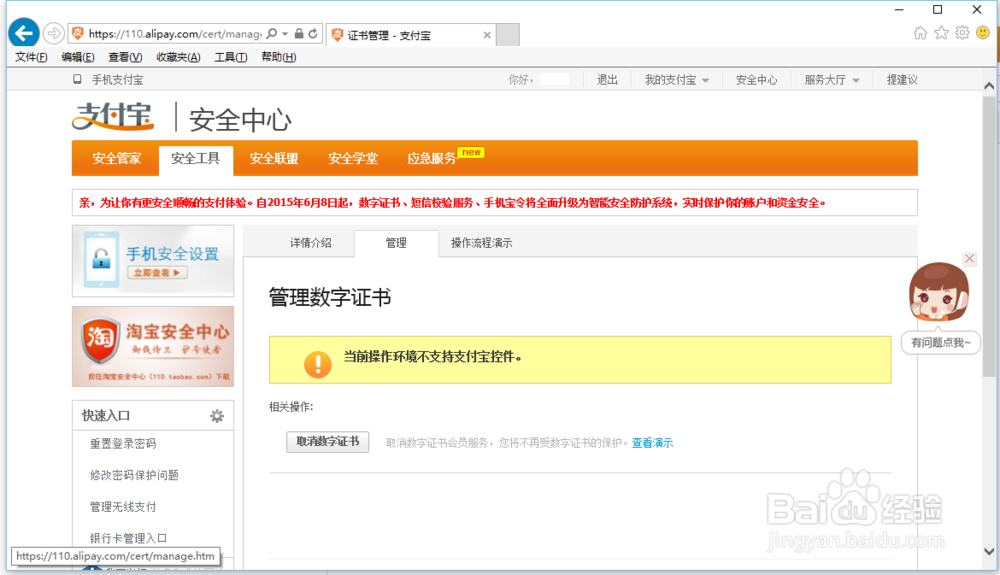This screenshot has height=575, width=1000.
Task: Click the page scrollbar up arrow
Action: tap(989, 85)
